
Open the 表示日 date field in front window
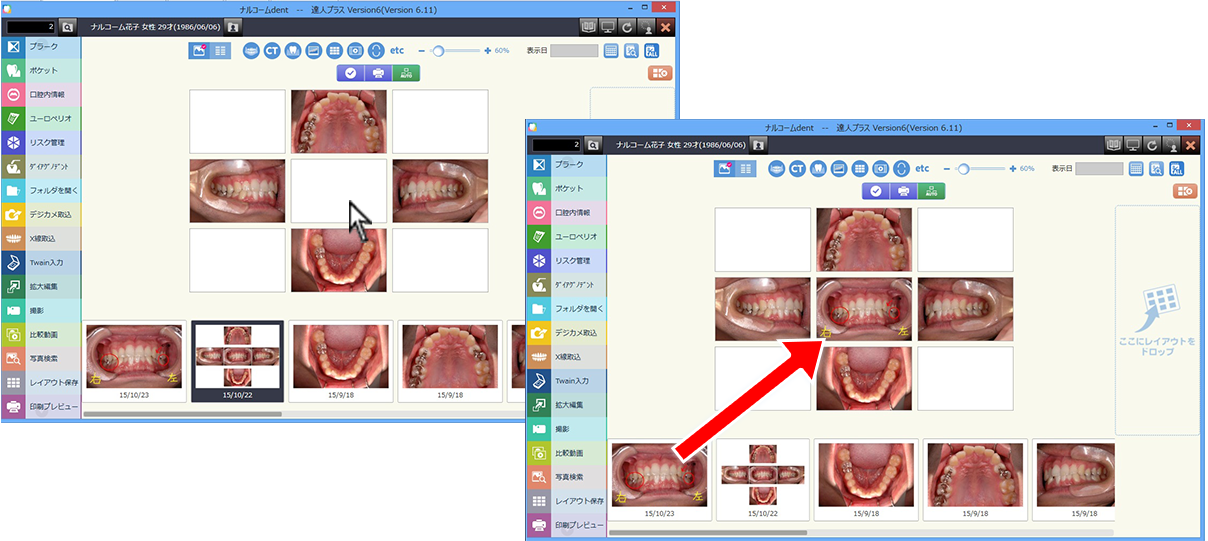pos(1099,168)
